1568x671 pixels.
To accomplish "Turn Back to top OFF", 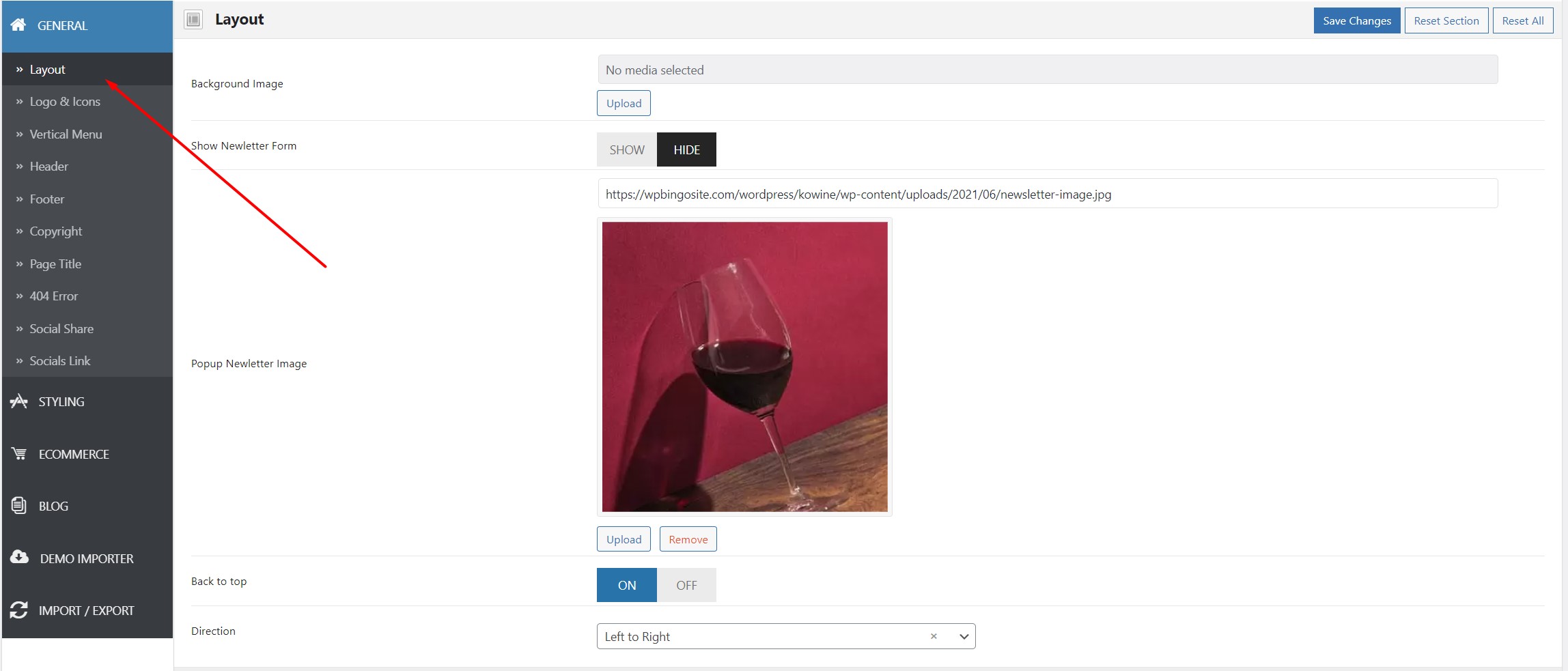I will [686, 585].
